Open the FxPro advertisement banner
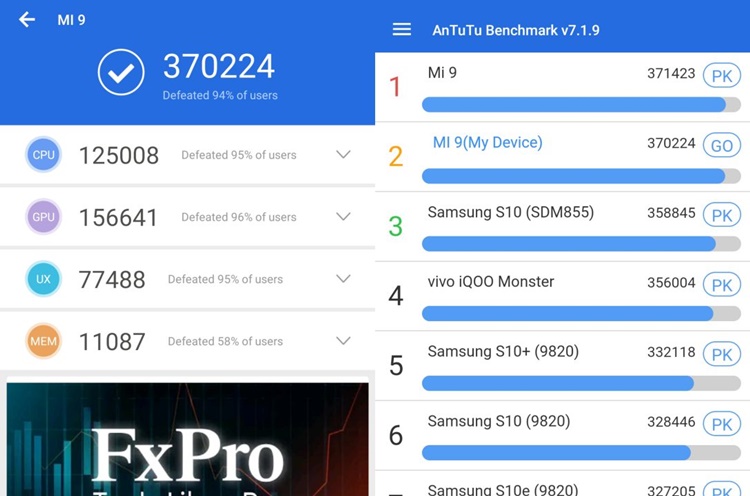The width and height of the screenshot is (750, 496). [188, 439]
